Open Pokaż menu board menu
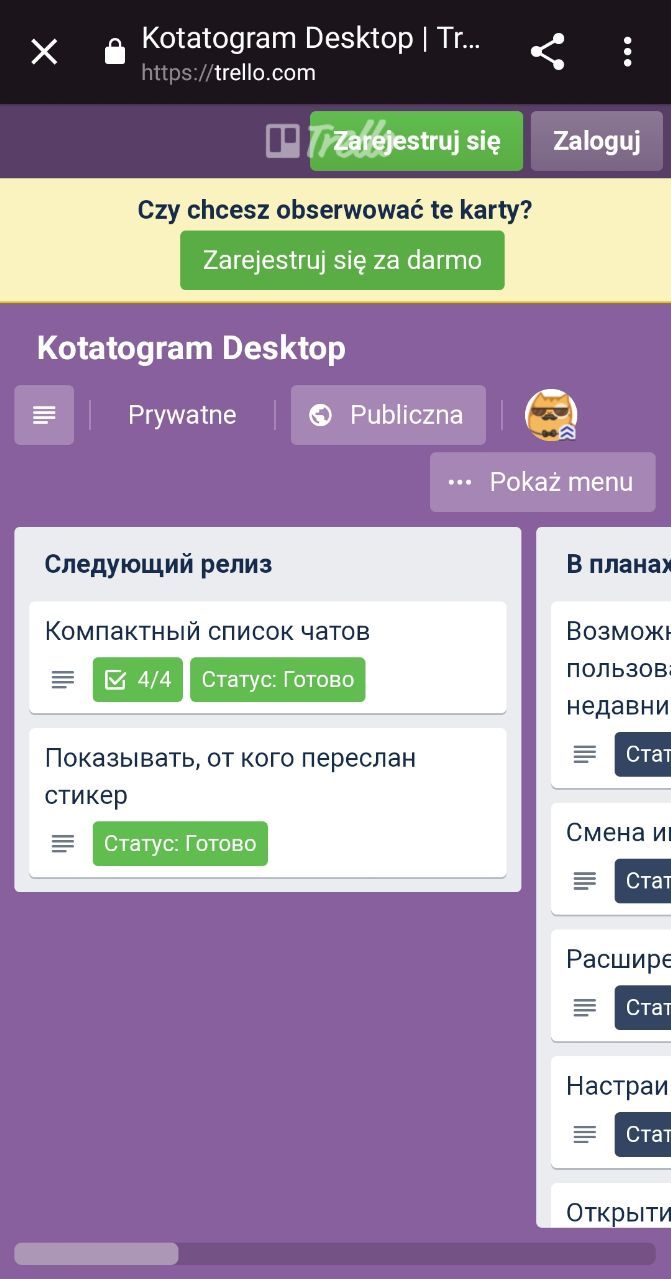The height and width of the screenshot is (1279, 671). [x=542, y=482]
